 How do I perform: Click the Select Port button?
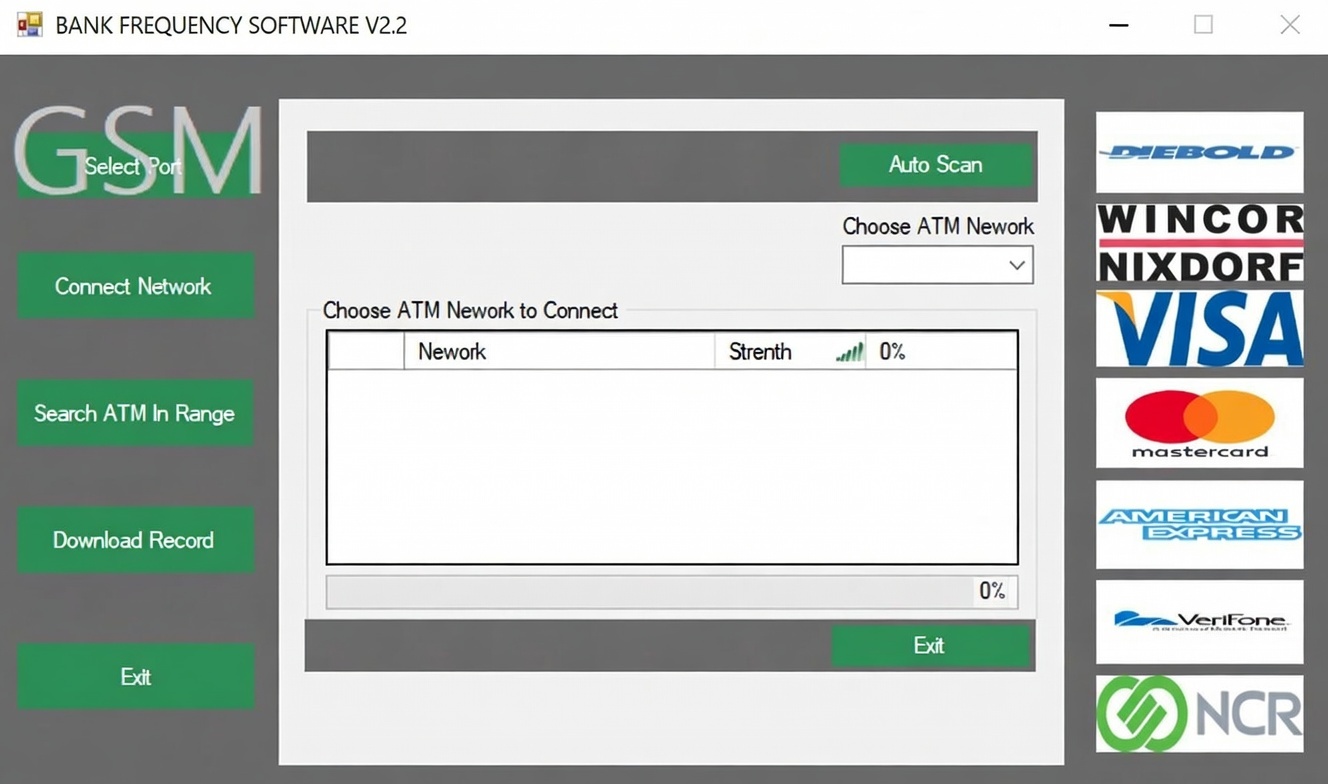135,166
